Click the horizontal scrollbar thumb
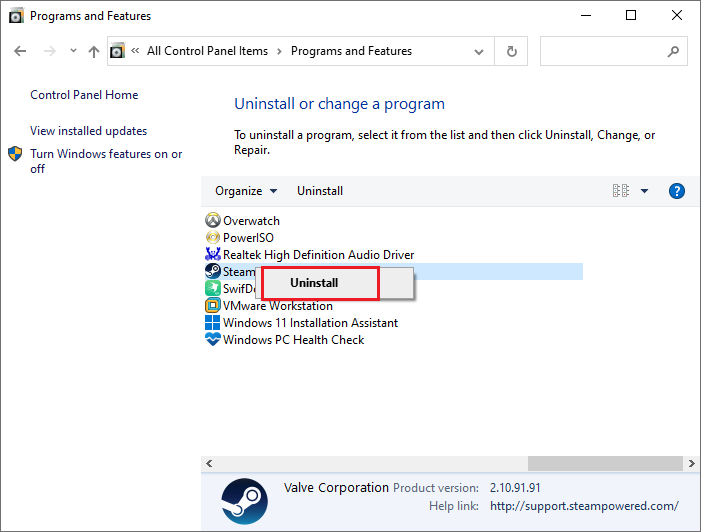This screenshot has width=701, height=532. [x=605, y=464]
